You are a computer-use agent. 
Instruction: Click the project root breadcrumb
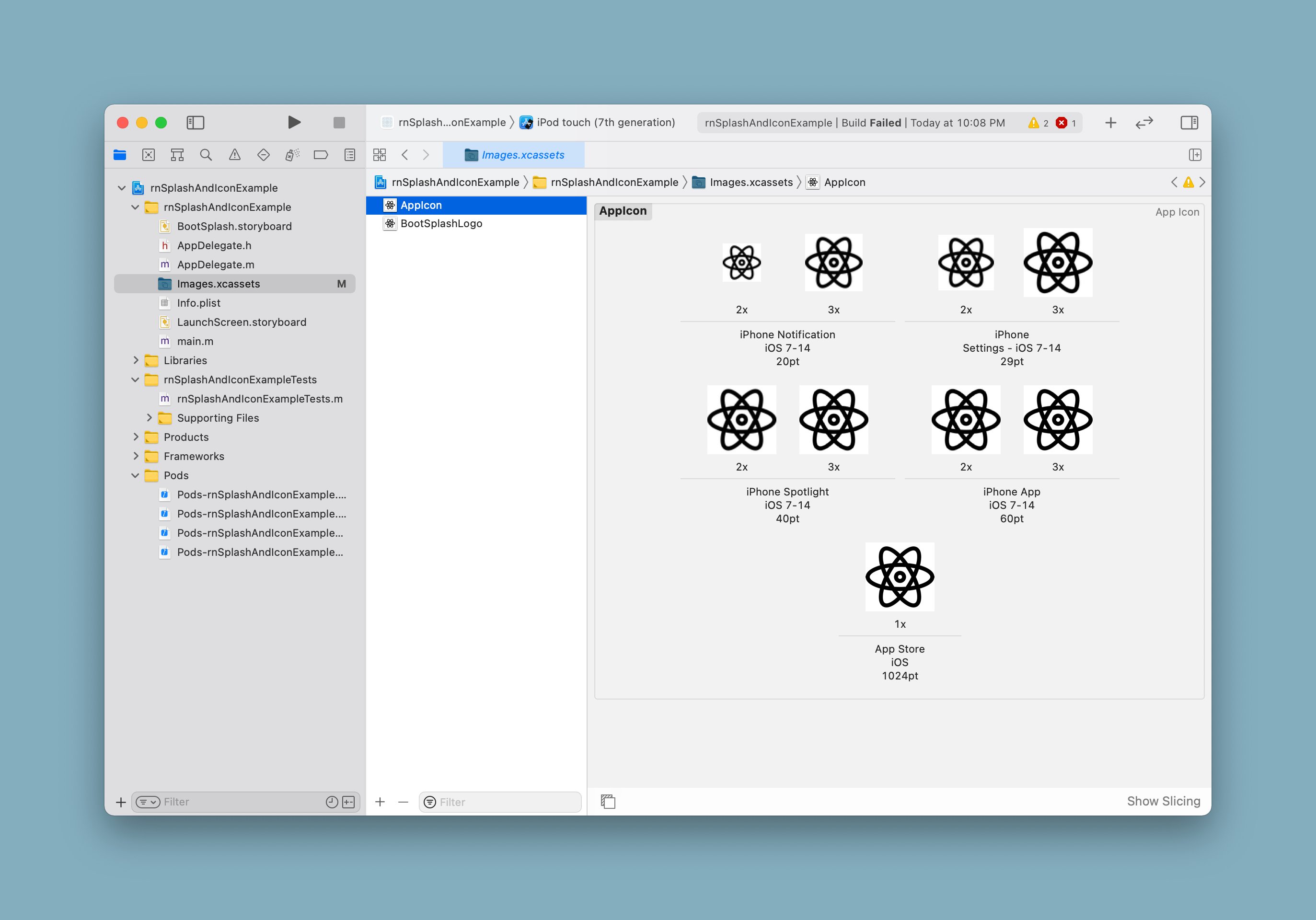pyautogui.click(x=447, y=182)
